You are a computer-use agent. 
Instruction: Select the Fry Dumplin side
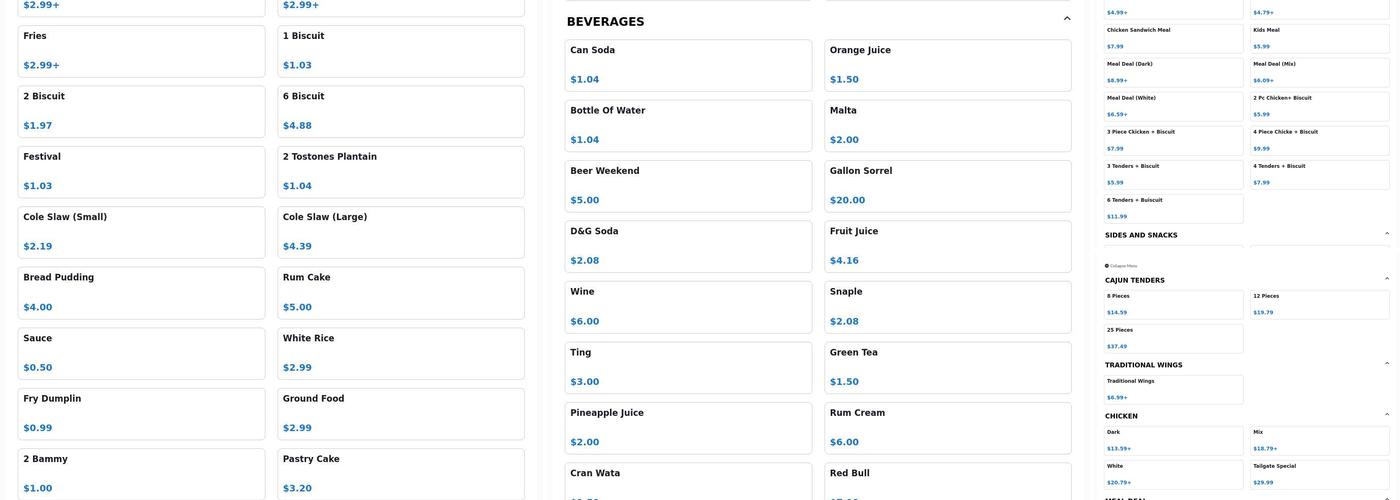point(141,413)
